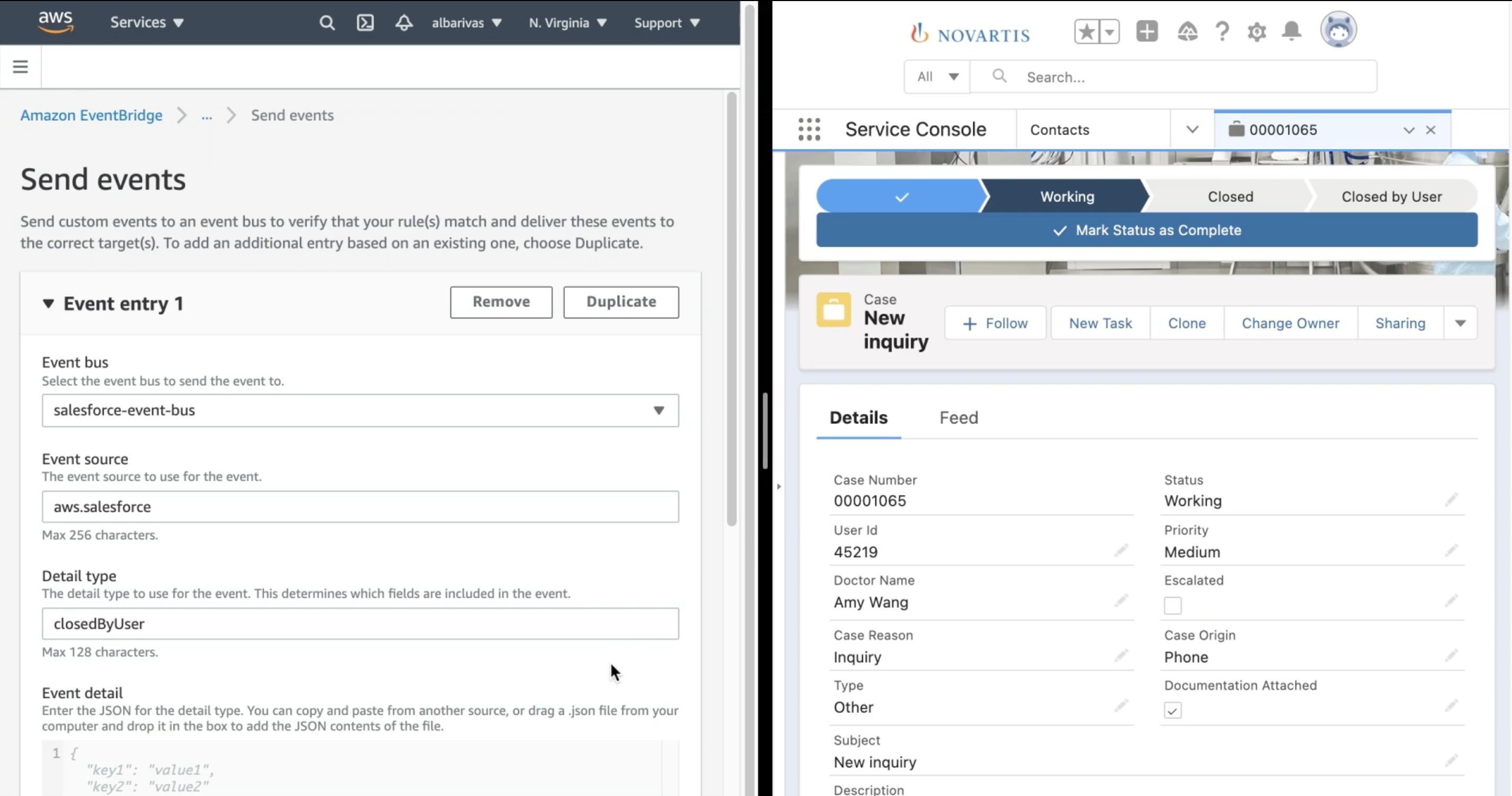
Task: Open the Salesforce global actions plus icon
Action: point(1147,31)
